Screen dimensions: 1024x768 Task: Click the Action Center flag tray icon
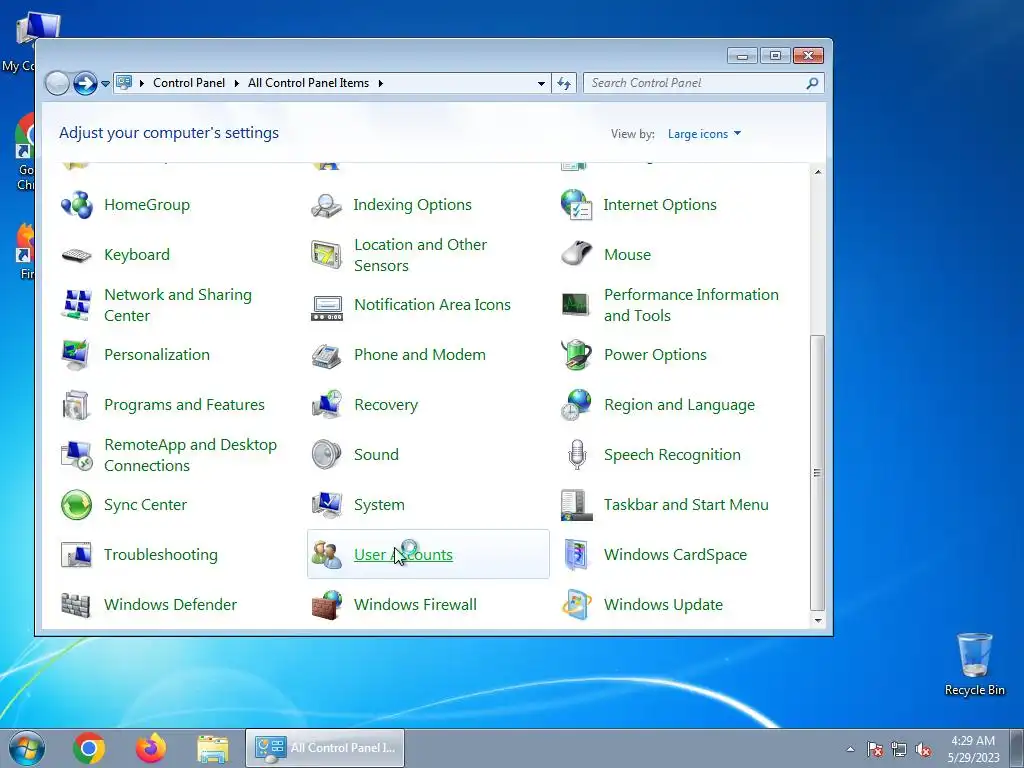(x=875, y=749)
